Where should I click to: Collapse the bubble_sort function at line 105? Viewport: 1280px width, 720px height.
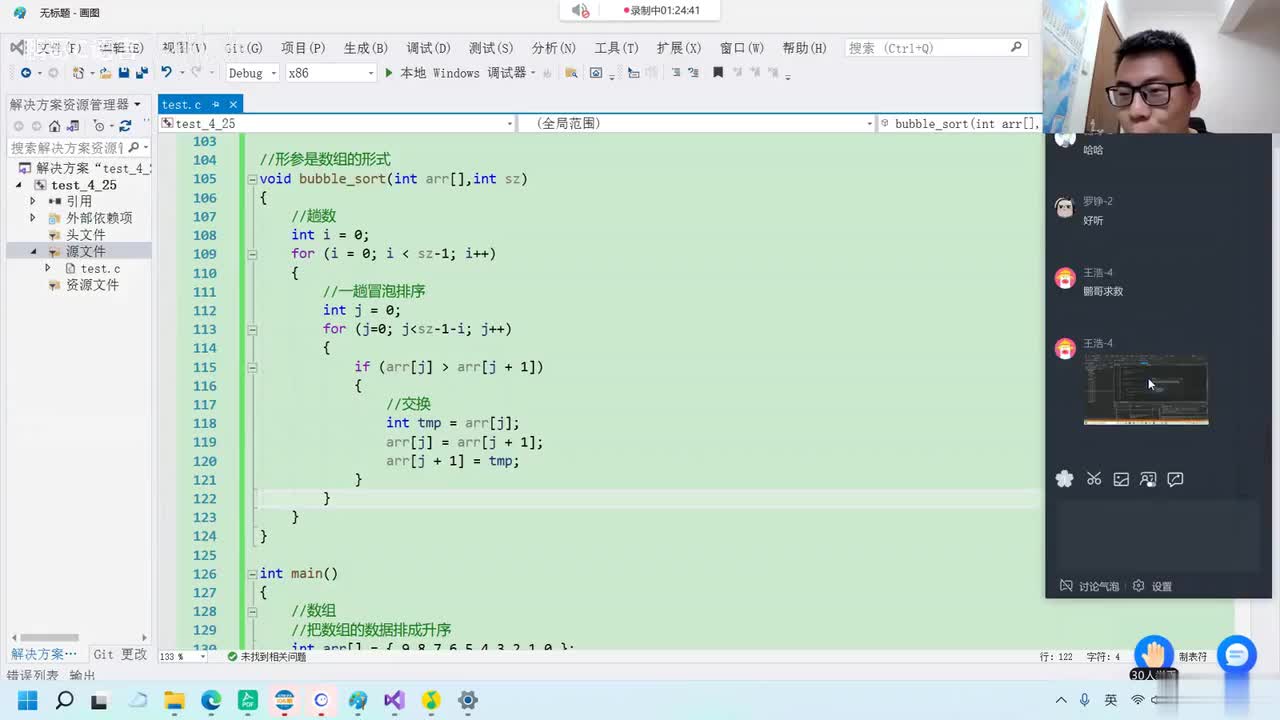click(x=251, y=179)
